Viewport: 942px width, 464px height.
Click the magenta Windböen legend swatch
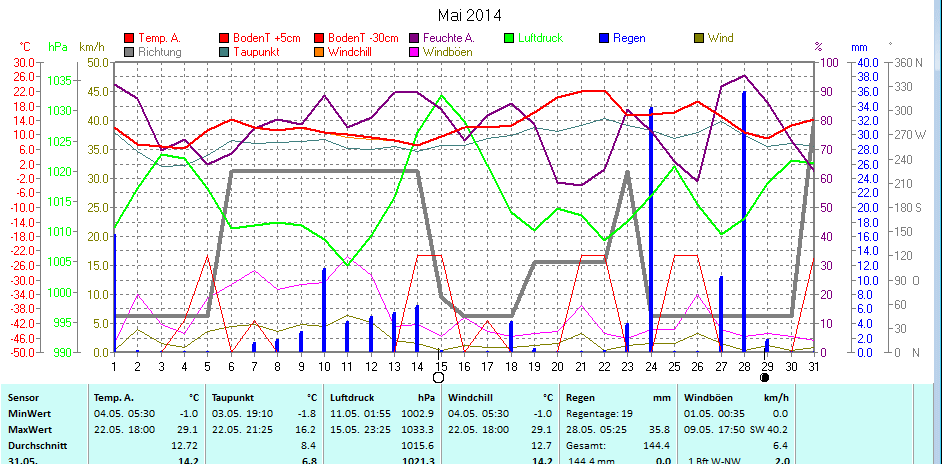[x=414, y=52]
